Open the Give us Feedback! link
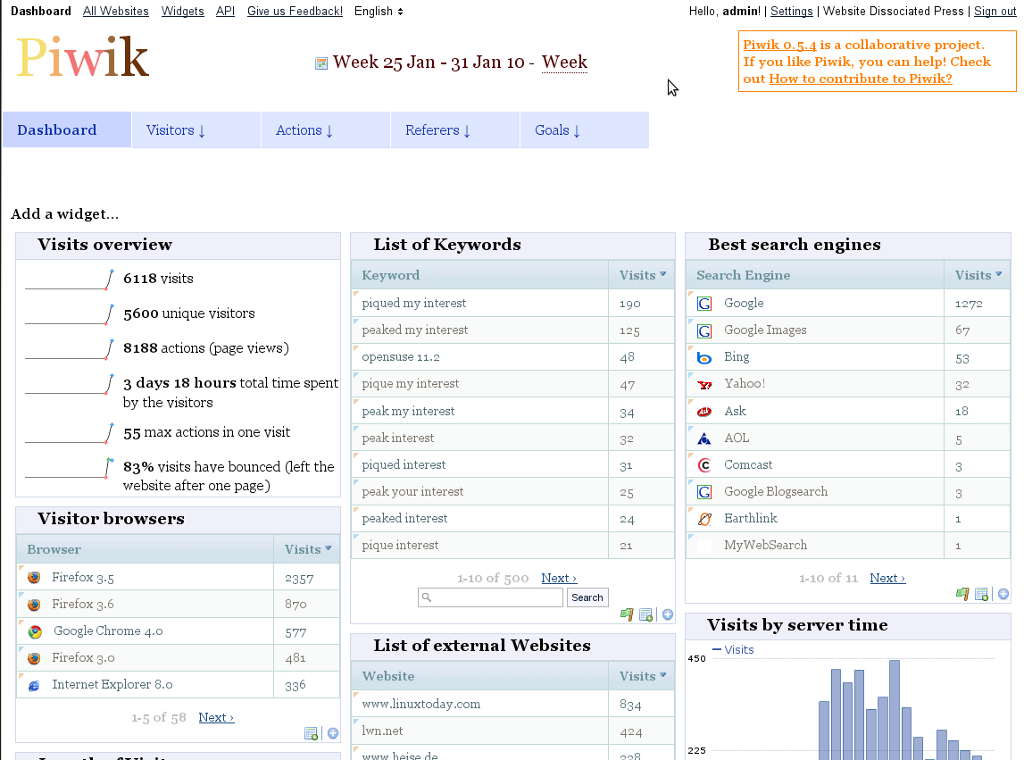The height and width of the screenshot is (760, 1024). [295, 11]
